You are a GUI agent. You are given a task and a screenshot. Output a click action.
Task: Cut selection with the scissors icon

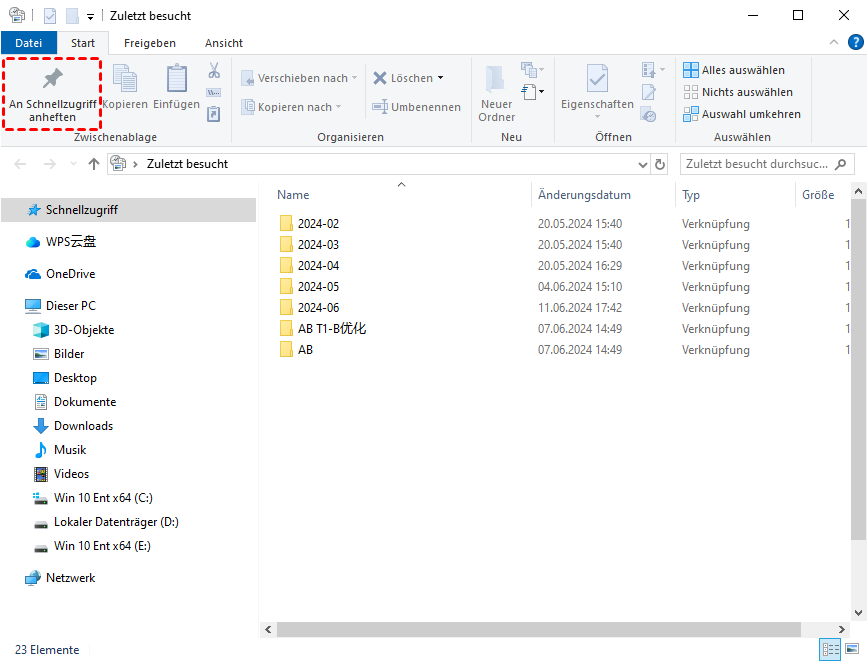coord(214,70)
